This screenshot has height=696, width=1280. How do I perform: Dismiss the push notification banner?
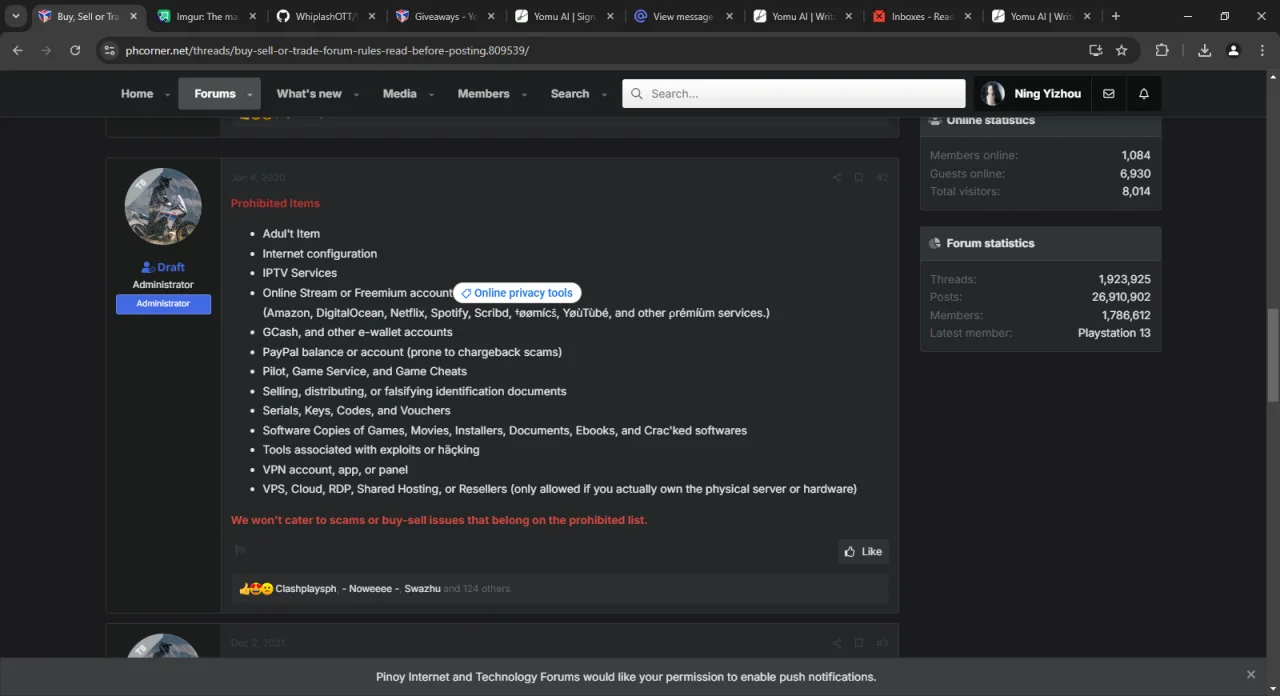[1251, 675]
